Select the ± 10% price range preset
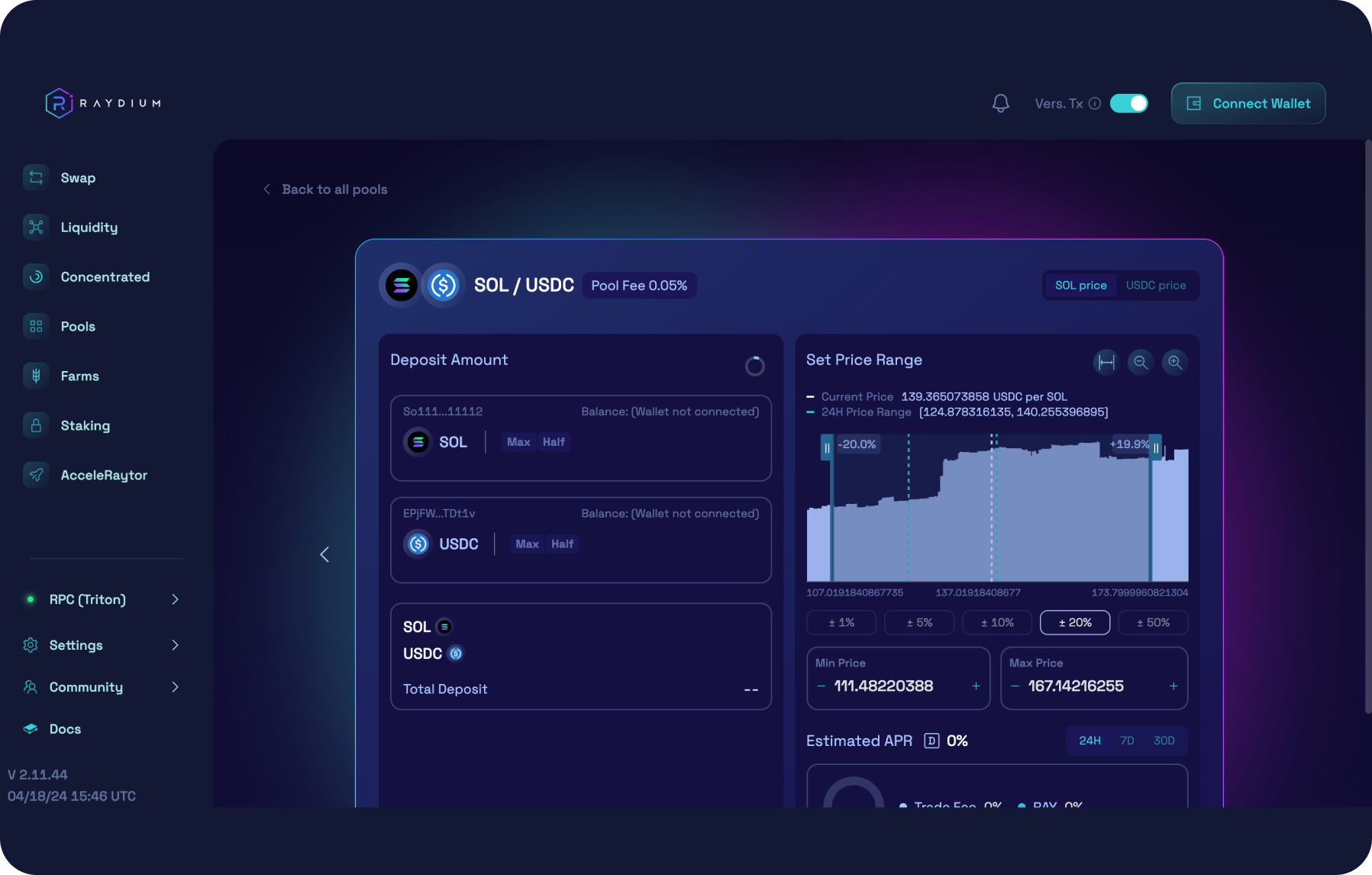The width and height of the screenshot is (1372, 875). point(996,622)
